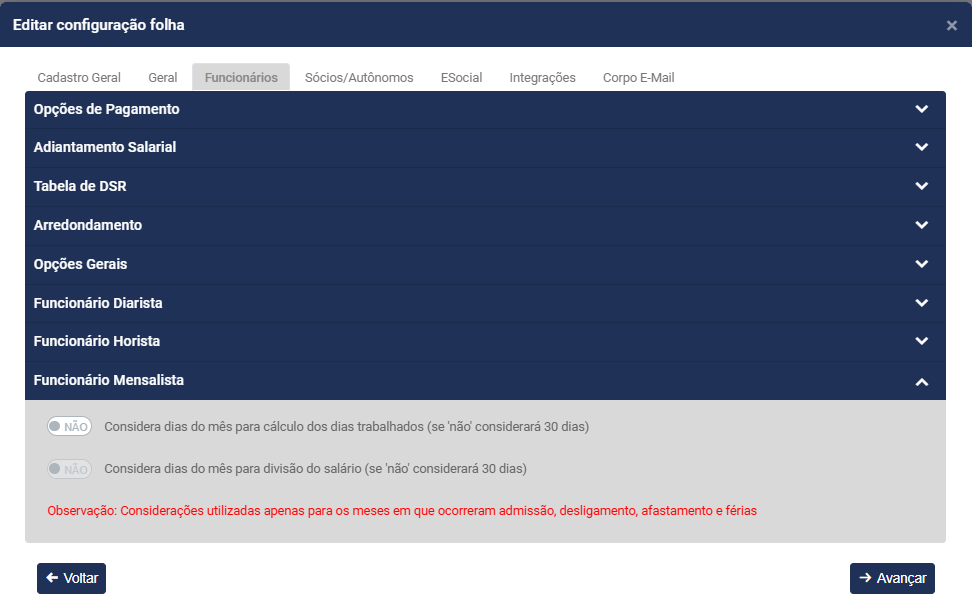Viewport: 972px width, 610px height.
Task: Open the Corpo E-Mail tab
Action: (x=638, y=77)
